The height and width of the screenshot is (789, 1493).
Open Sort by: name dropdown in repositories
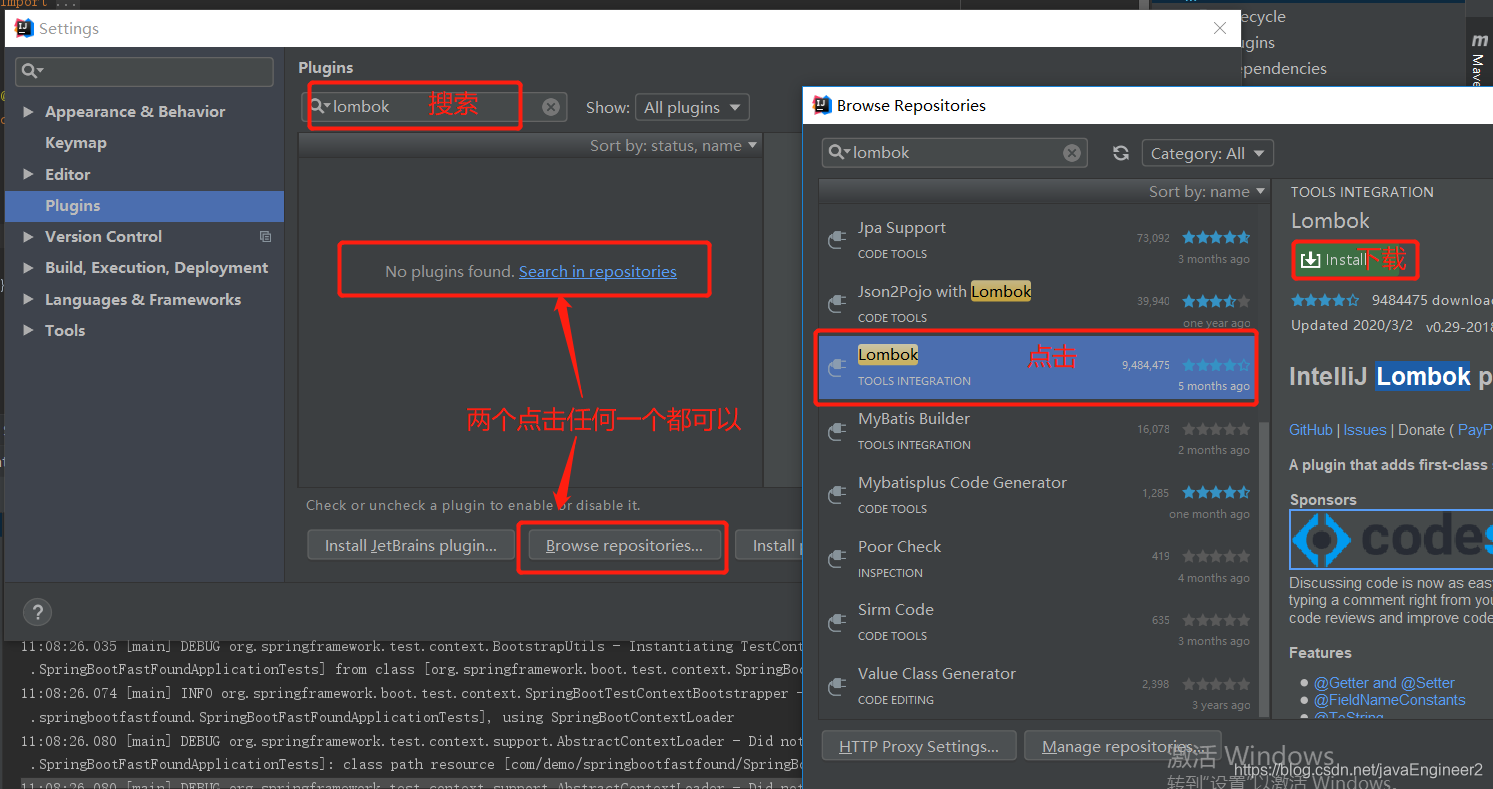click(1206, 192)
